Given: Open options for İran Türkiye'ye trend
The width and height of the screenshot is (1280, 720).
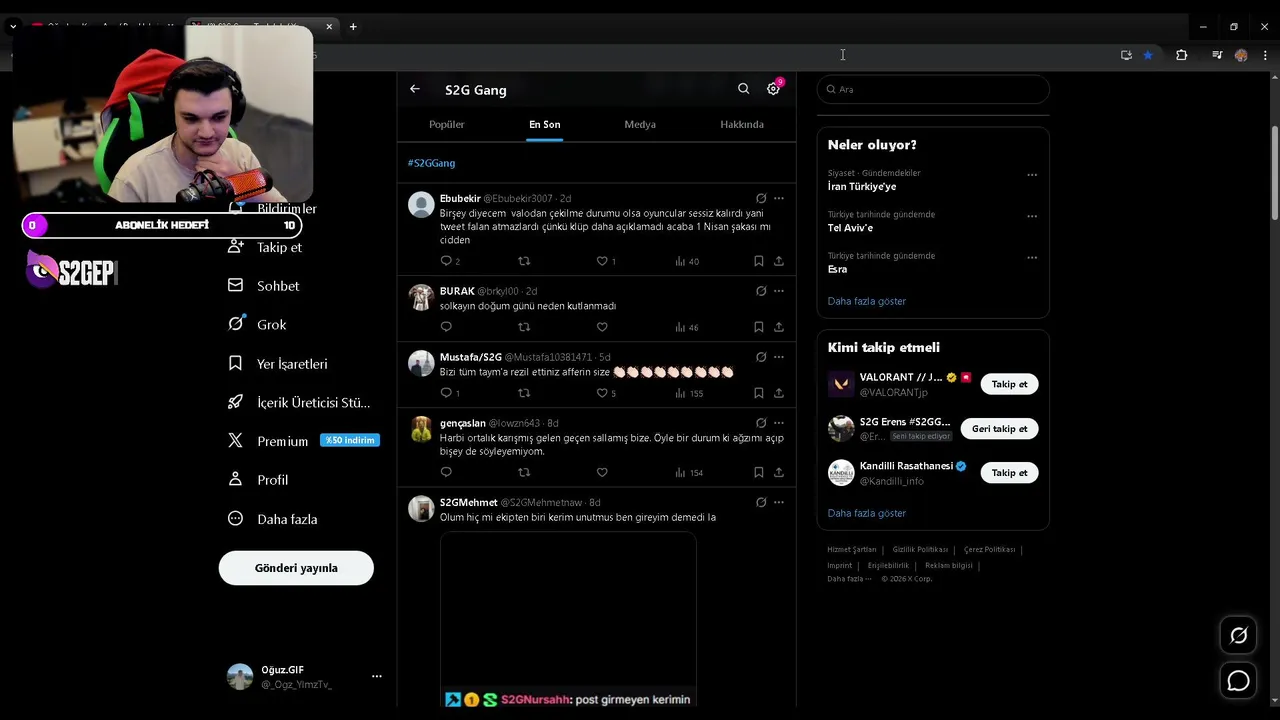Looking at the screenshot, I should (1032, 175).
